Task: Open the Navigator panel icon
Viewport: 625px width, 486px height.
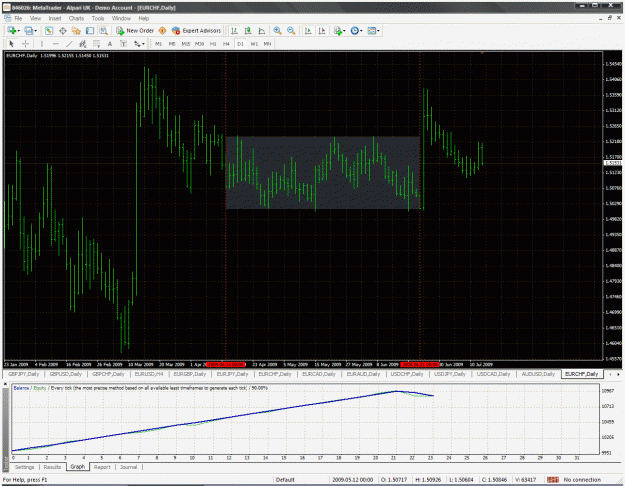Action: pos(76,31)
